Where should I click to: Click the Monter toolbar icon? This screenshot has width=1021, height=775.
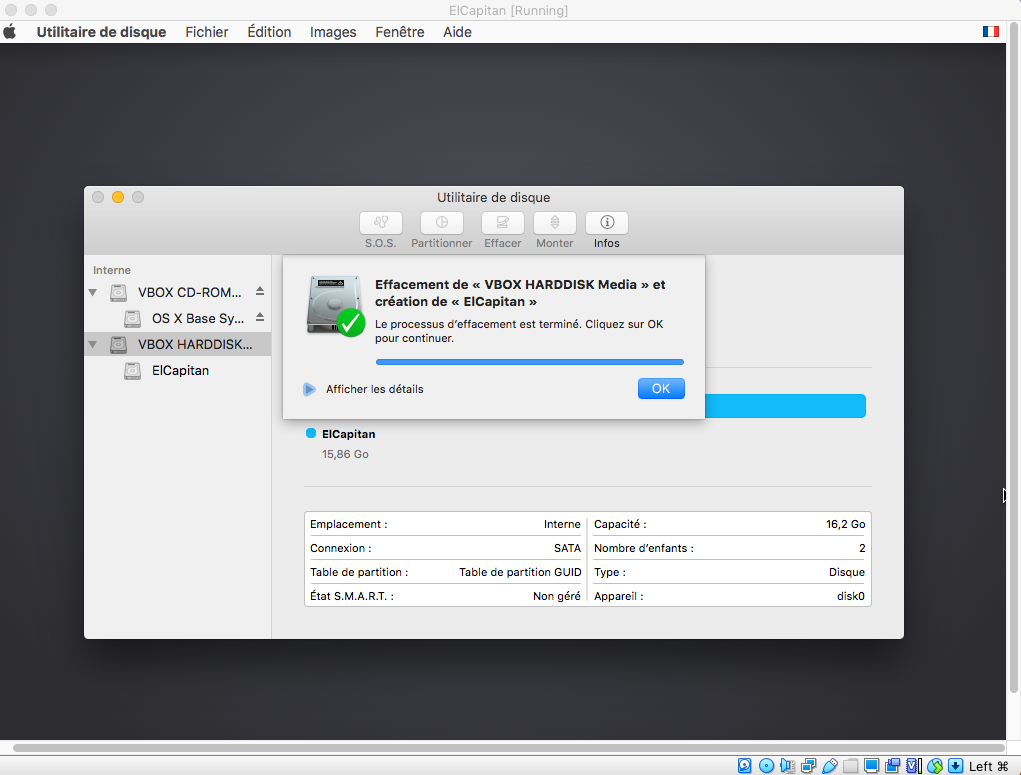coord(555,223)
